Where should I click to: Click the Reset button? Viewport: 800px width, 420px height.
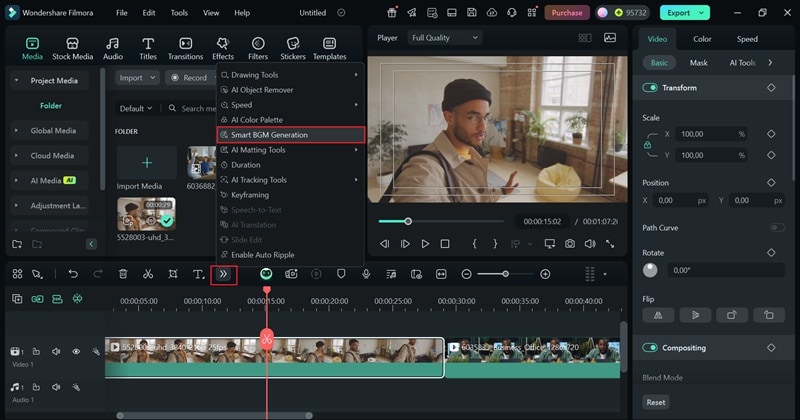point(656,402)
